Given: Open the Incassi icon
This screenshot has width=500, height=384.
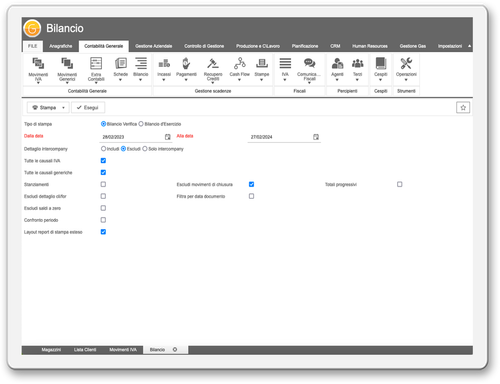Looking at the screenshot, I should coord(164,63).
